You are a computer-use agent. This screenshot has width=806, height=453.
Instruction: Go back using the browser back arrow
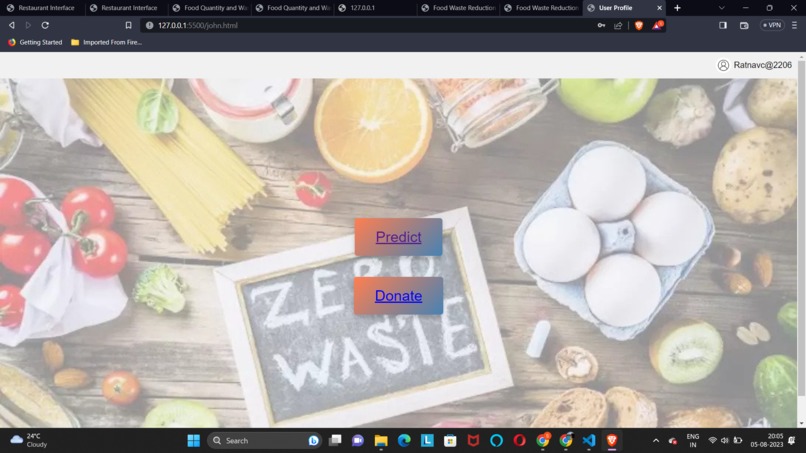[x=11, y=25]
